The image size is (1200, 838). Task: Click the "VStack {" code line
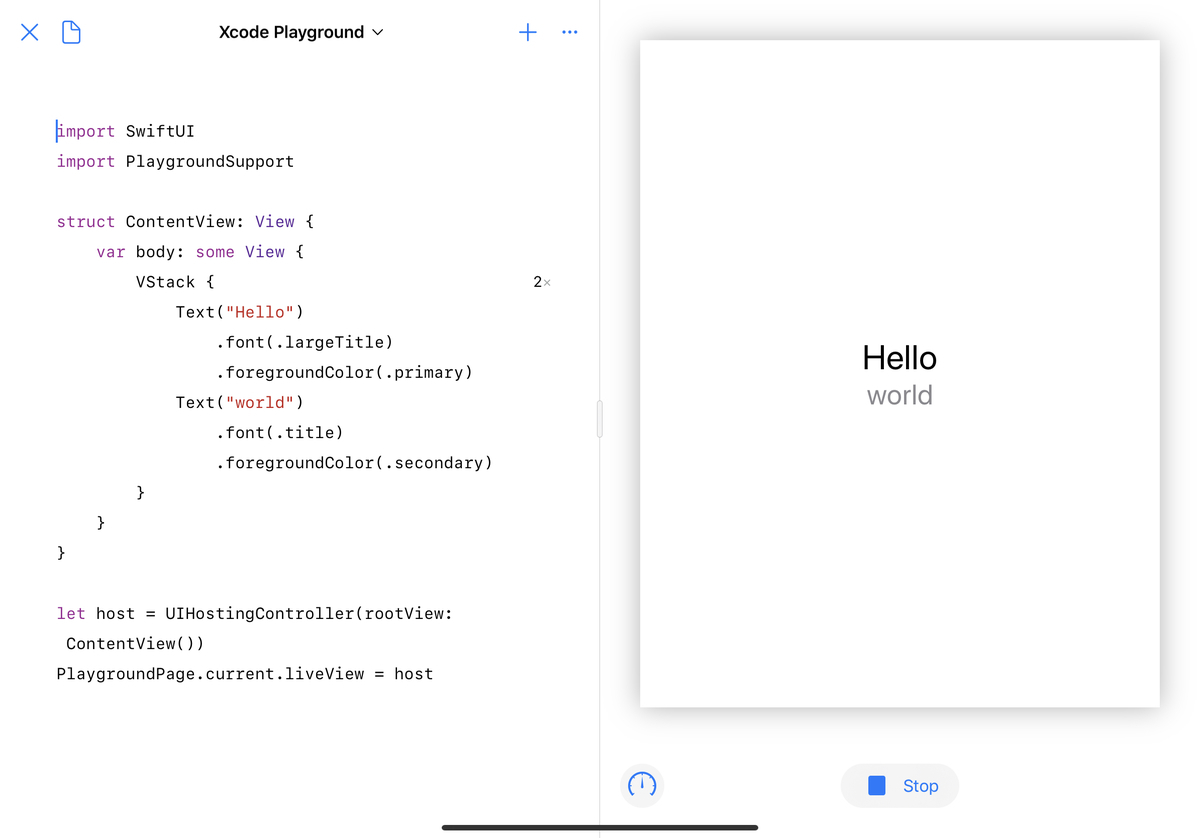click(175, 282)
